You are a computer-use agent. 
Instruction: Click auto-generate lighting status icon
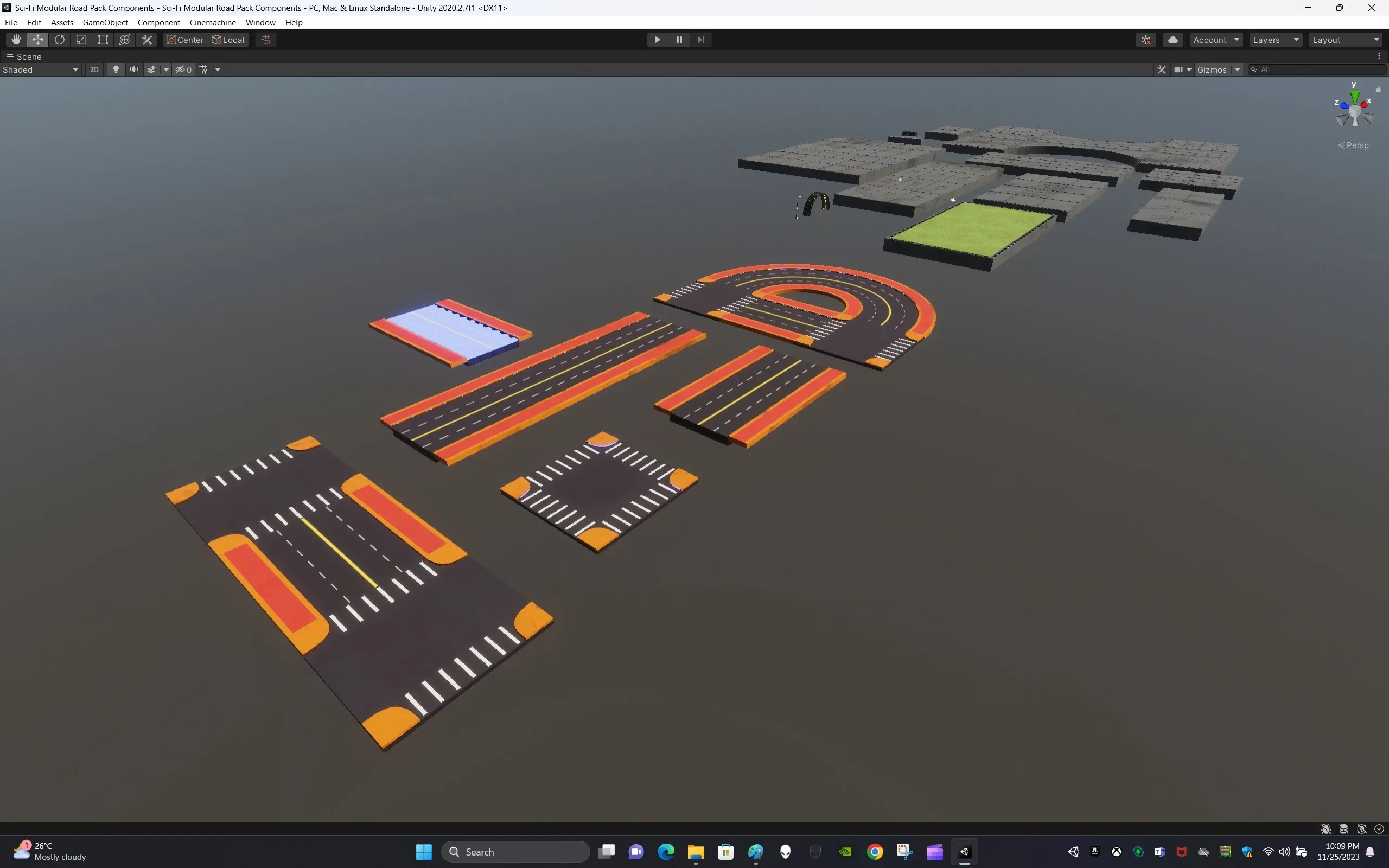coord(1361,829)
